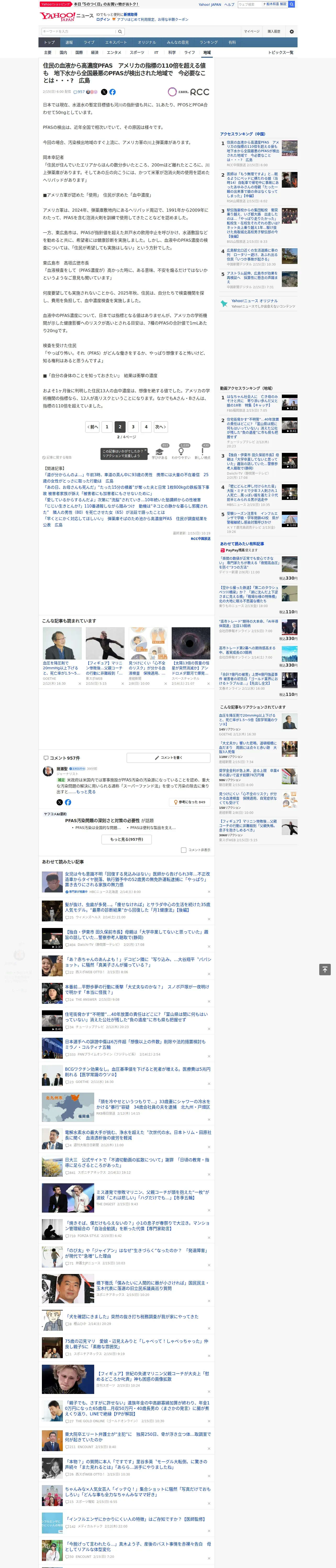This screenshot has width=336, height=1568.
Task: Click the わかりやすい lightbulb reaction
Action: (181, 452)
